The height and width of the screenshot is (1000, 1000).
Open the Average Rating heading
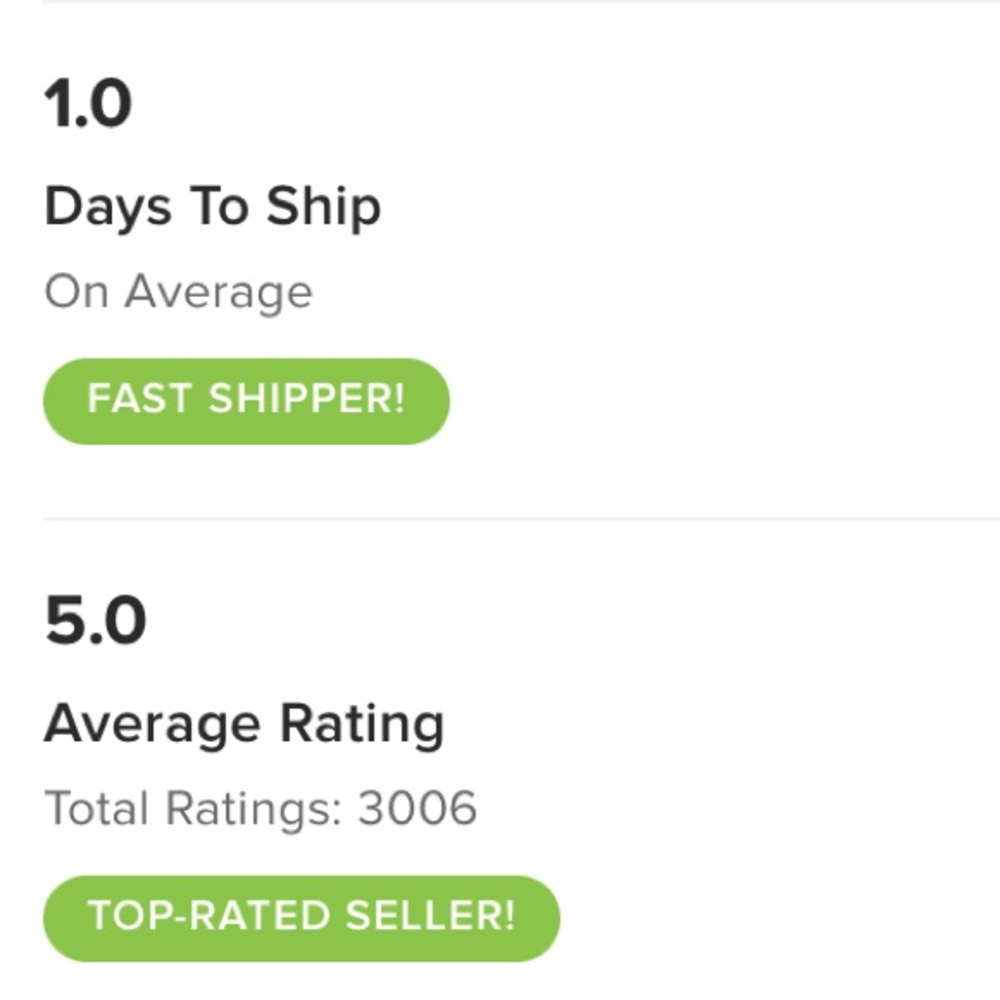[x=244, y=724]
